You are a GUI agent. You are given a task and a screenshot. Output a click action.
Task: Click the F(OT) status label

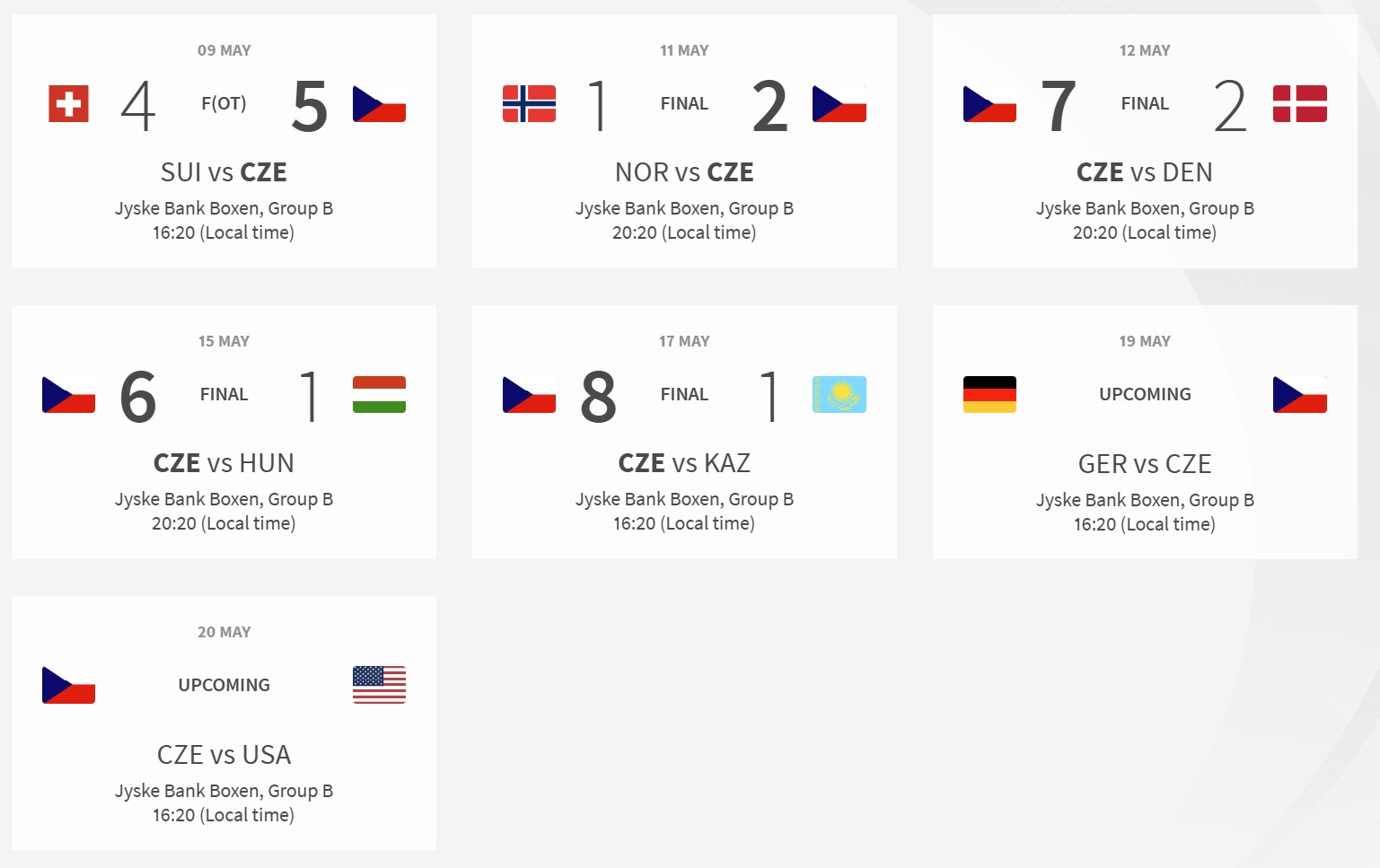(x=224, y=104)
